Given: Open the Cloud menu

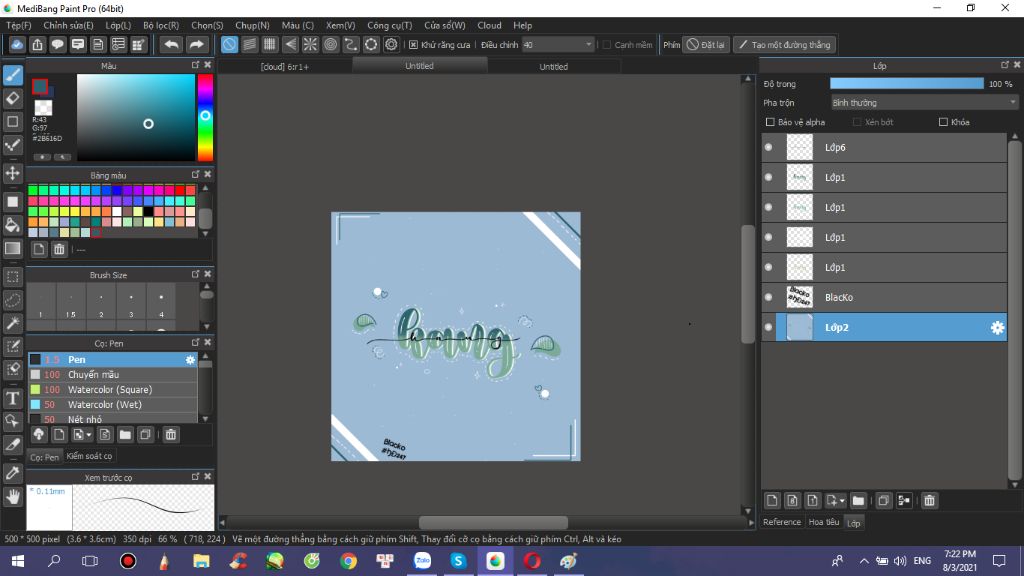Looking at the screenshot, I should [489, 25].
